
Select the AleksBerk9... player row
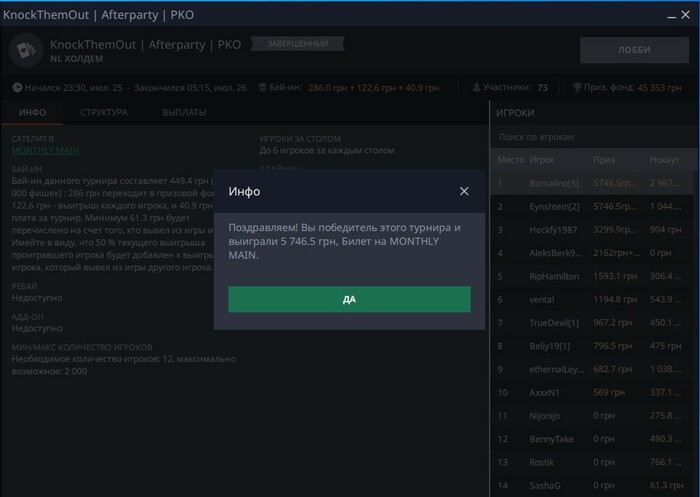tap(592, 253)
